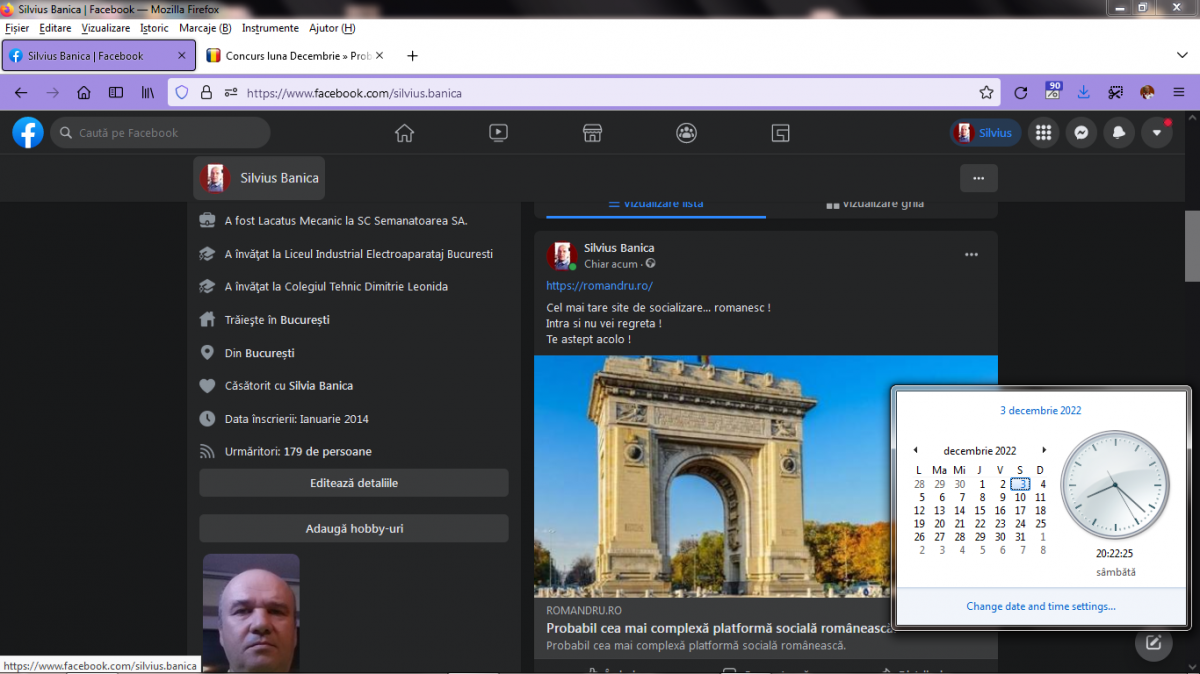Click the Editează detaliile button

pyautogui.click(x=354, y=483)
